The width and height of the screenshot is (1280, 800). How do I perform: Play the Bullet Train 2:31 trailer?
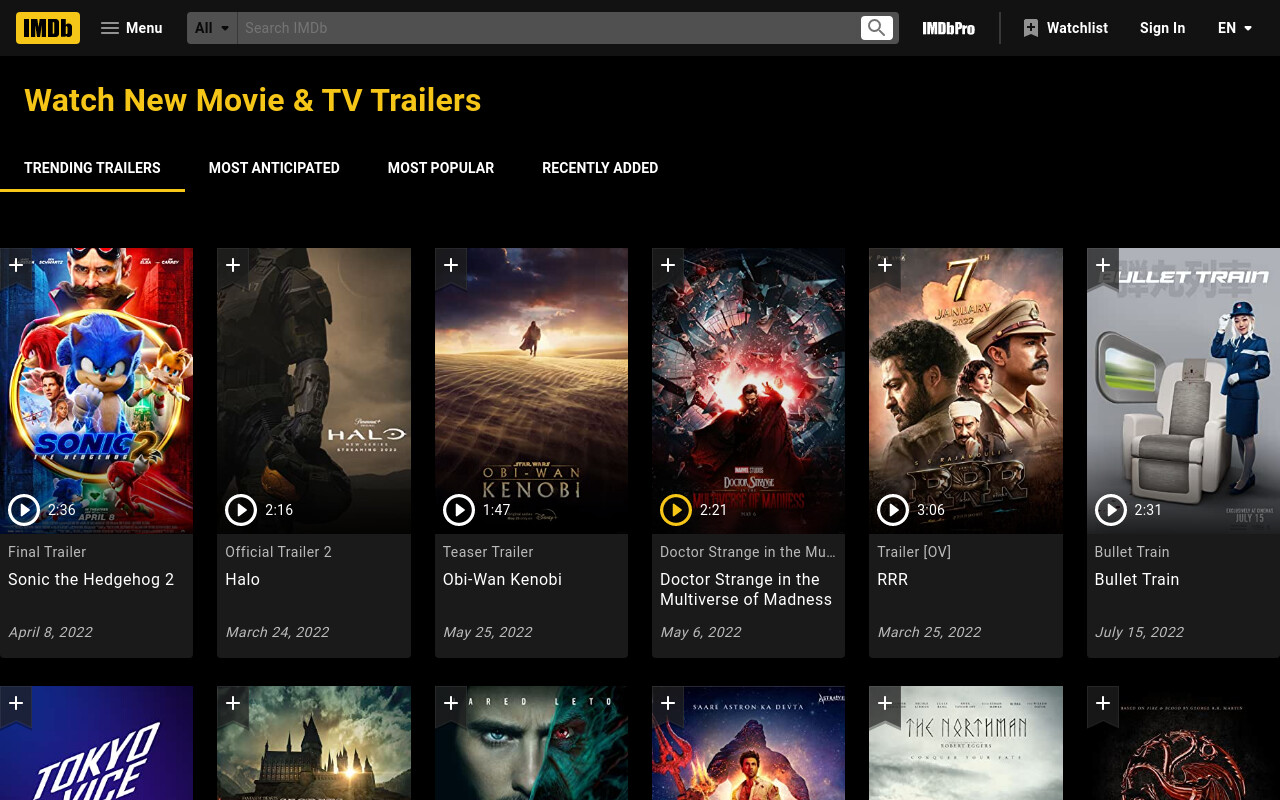[1111, 510]
